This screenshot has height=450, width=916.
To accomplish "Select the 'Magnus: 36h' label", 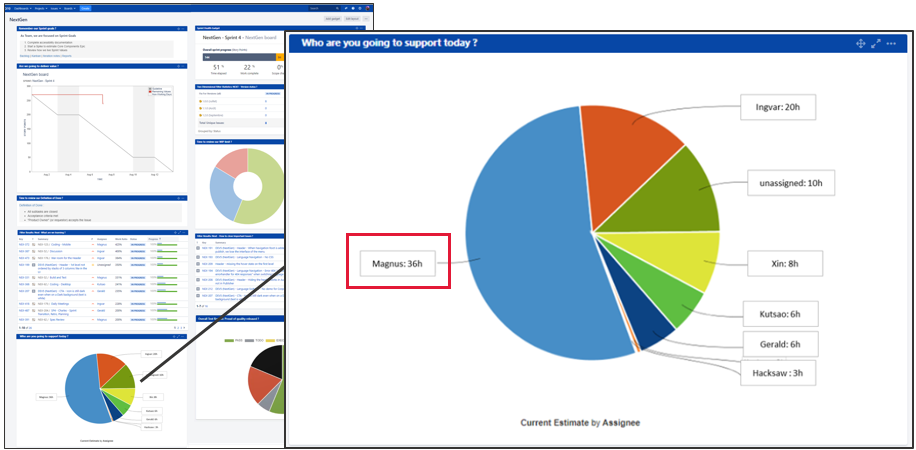I will coord(399,264).
